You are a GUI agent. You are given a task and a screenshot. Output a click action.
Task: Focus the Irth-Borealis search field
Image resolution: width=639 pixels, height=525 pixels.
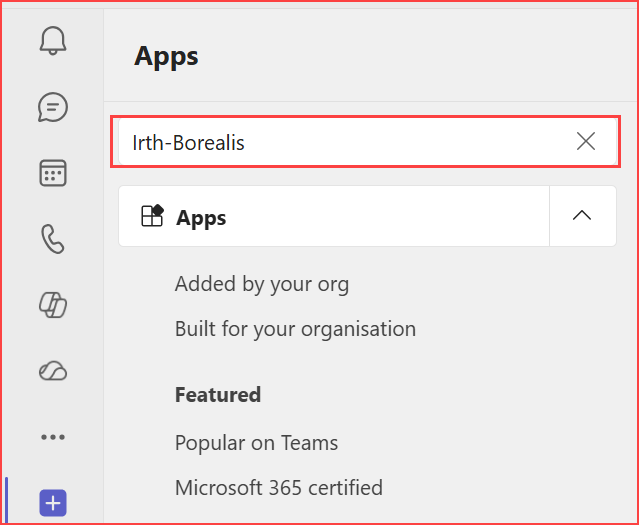342,142
